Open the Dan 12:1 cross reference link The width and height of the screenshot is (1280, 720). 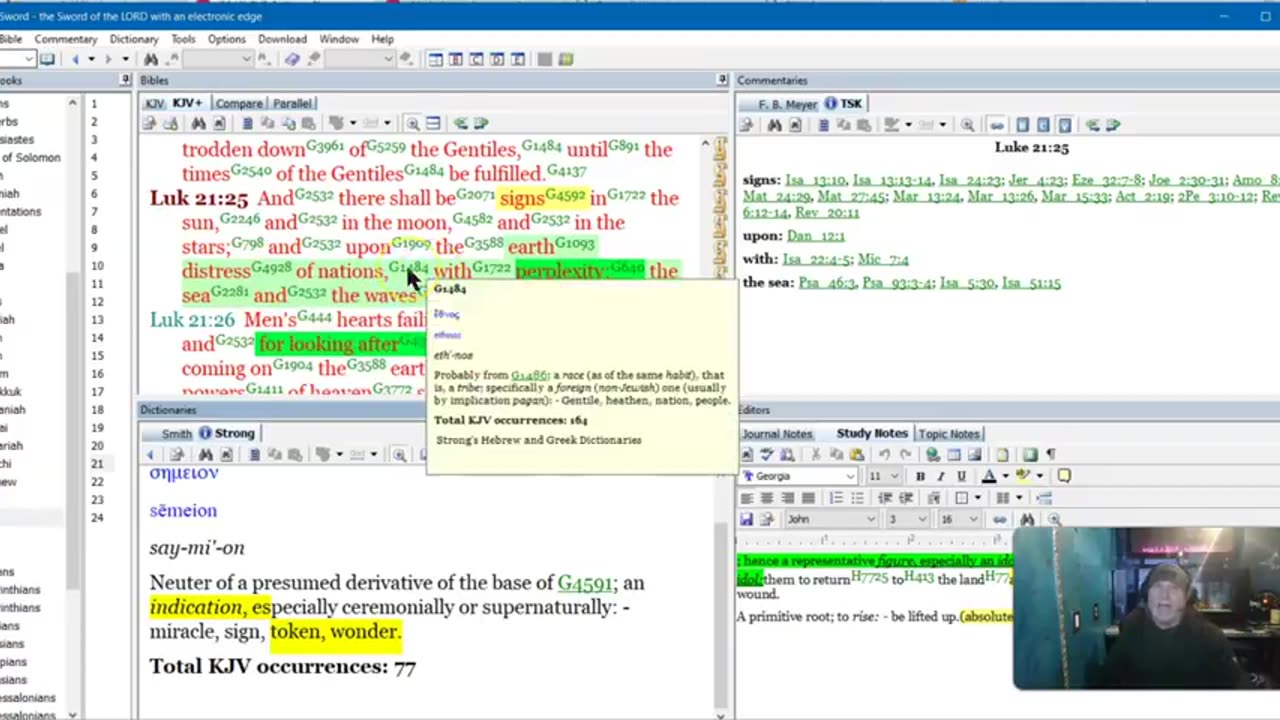point(815,236)
